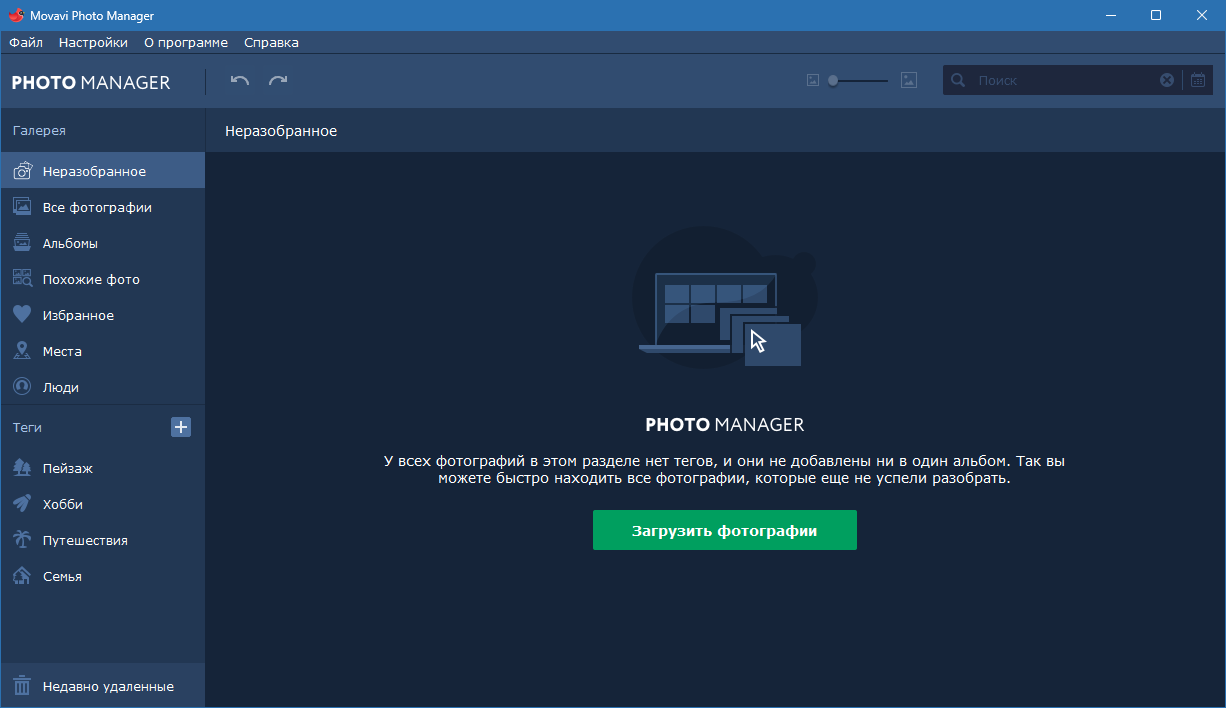
Task: Open Избранное label
Action: point(78,315)
